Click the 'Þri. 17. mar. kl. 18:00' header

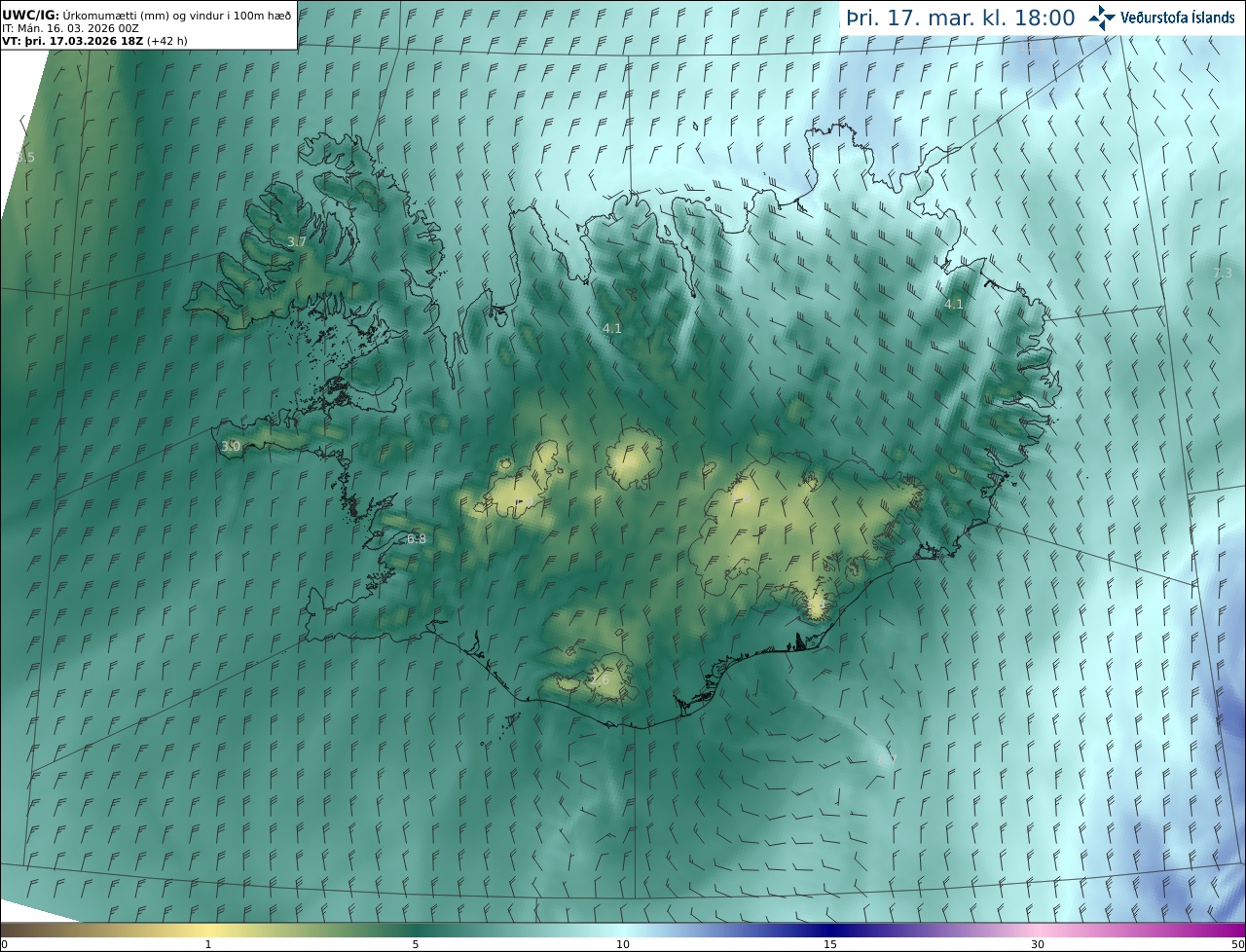961,18
